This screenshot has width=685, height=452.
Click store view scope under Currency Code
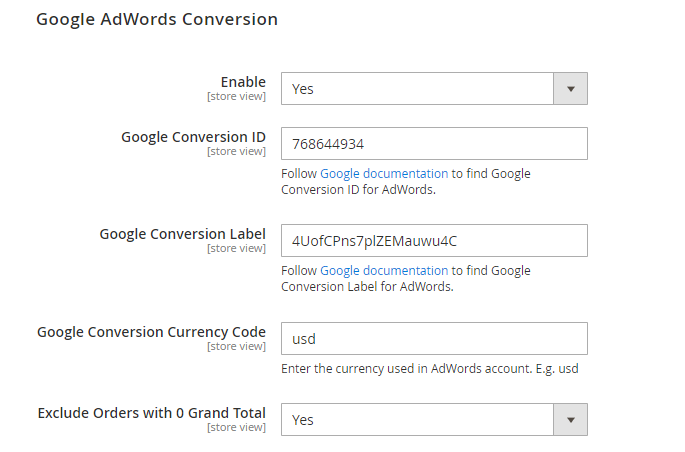click(236, 346)
